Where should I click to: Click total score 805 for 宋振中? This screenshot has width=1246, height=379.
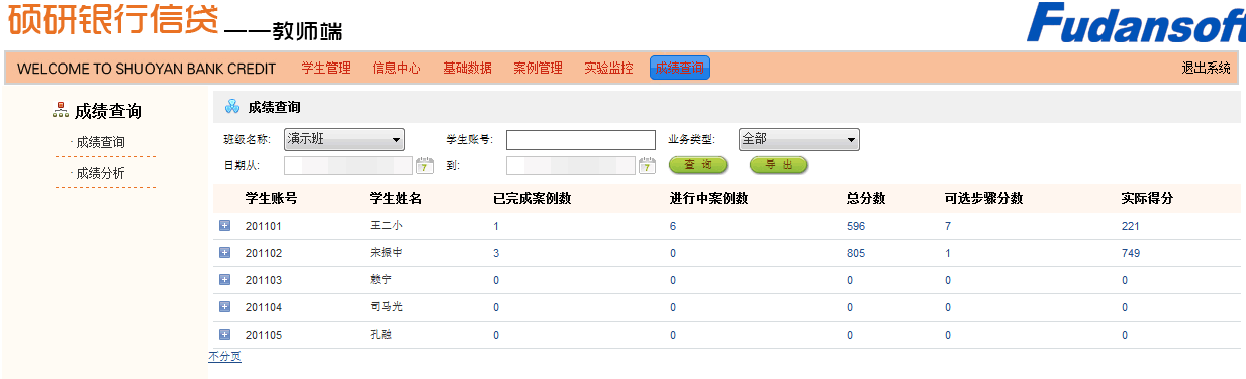(x=856, y=253)
